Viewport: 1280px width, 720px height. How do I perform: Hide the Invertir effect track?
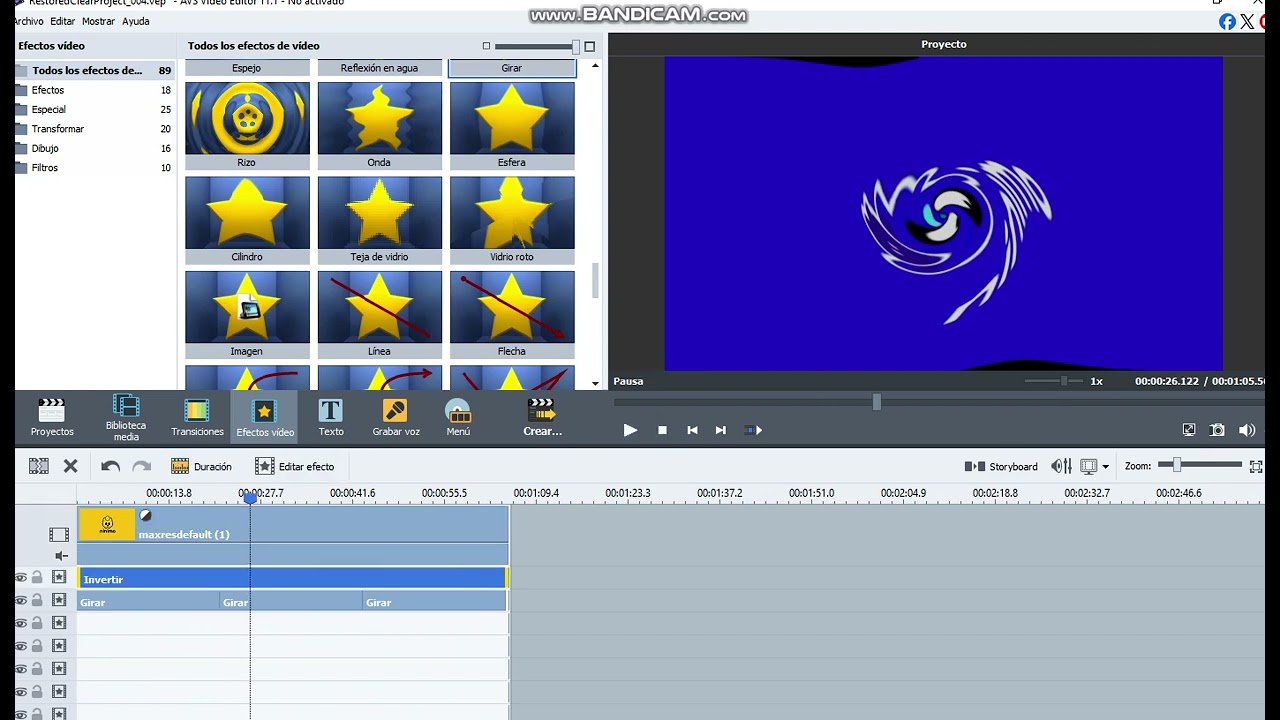[21, 577]
